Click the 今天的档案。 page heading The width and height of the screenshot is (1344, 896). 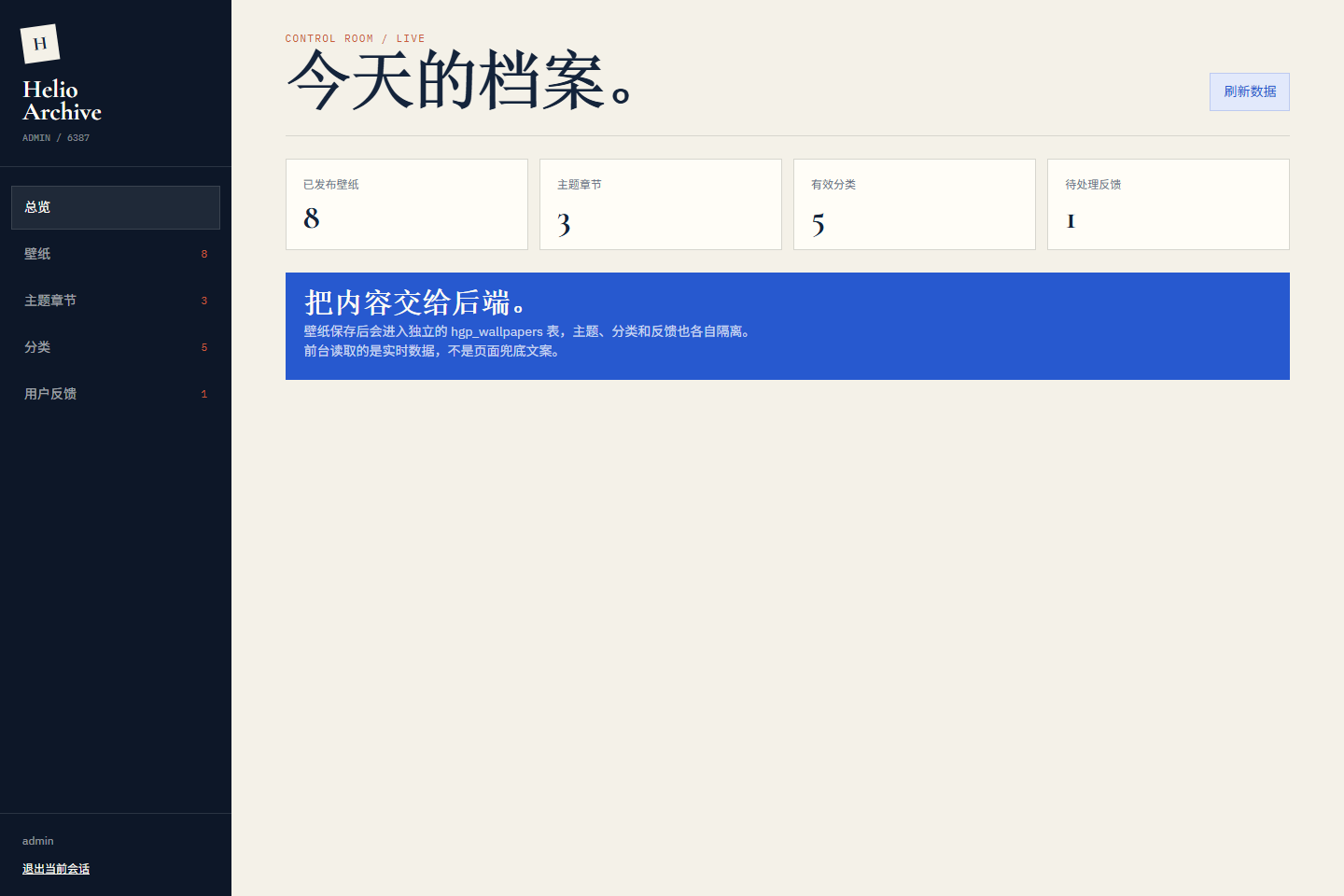[x=461, y=81]
